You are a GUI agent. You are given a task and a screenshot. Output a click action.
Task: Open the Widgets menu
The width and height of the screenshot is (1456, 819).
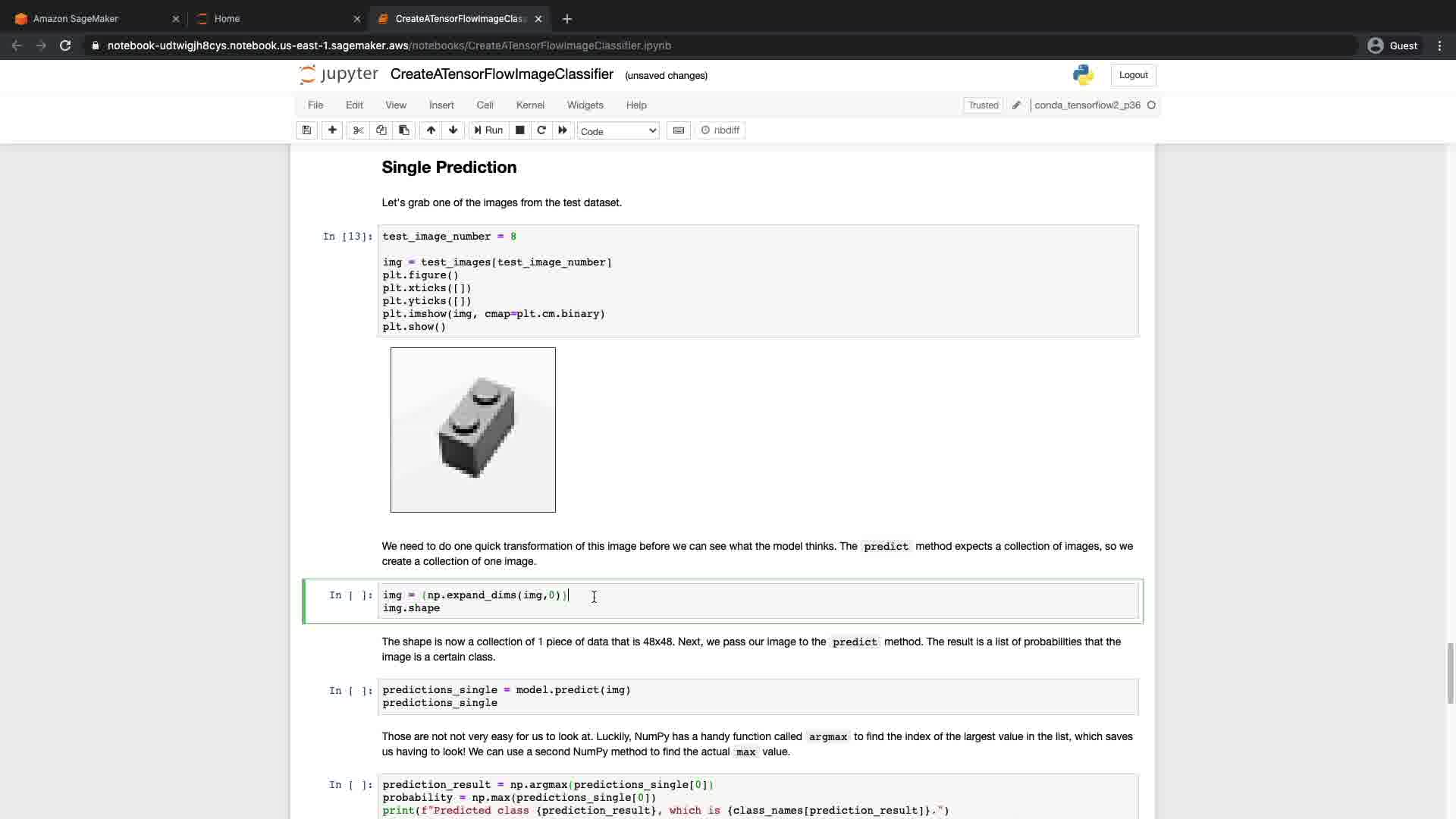585,105
